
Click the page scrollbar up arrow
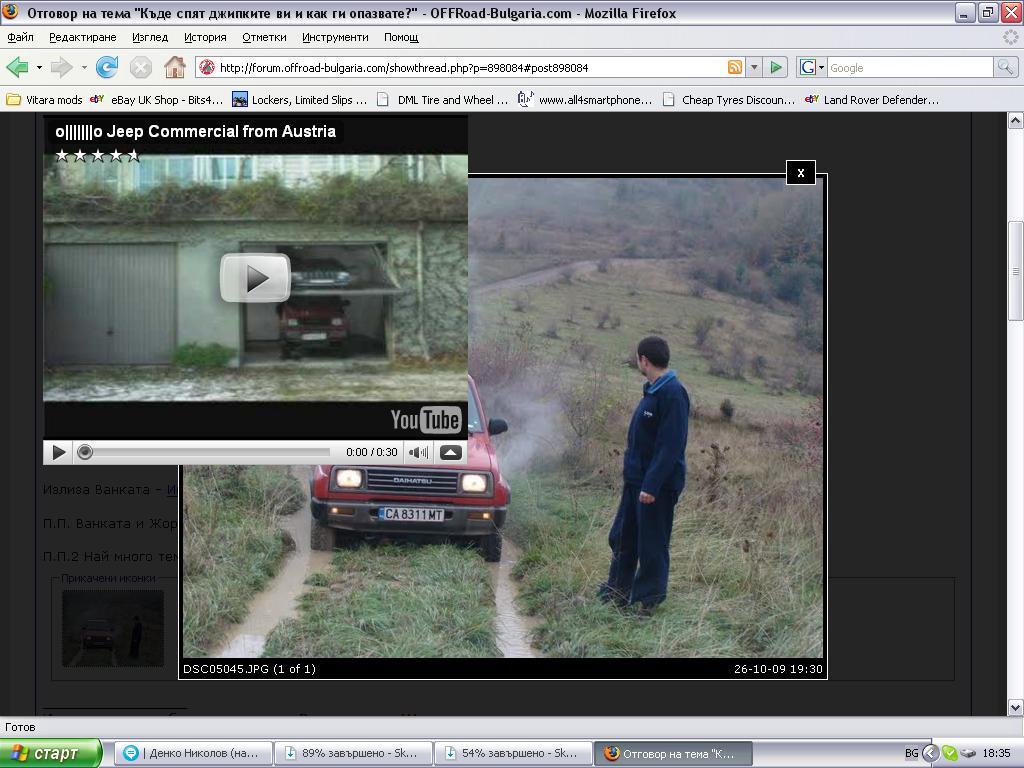tap(1016, 120)
